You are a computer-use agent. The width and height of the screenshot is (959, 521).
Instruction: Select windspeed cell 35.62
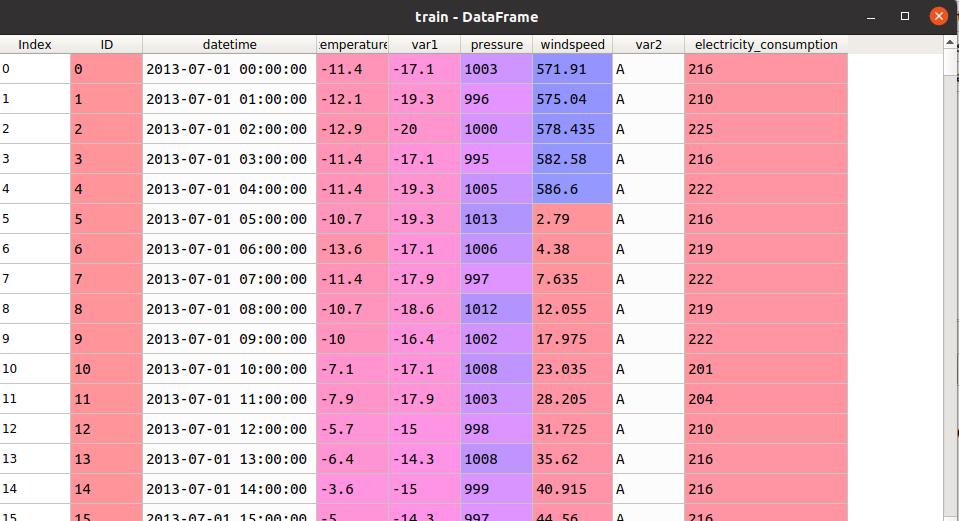[572, 459]
